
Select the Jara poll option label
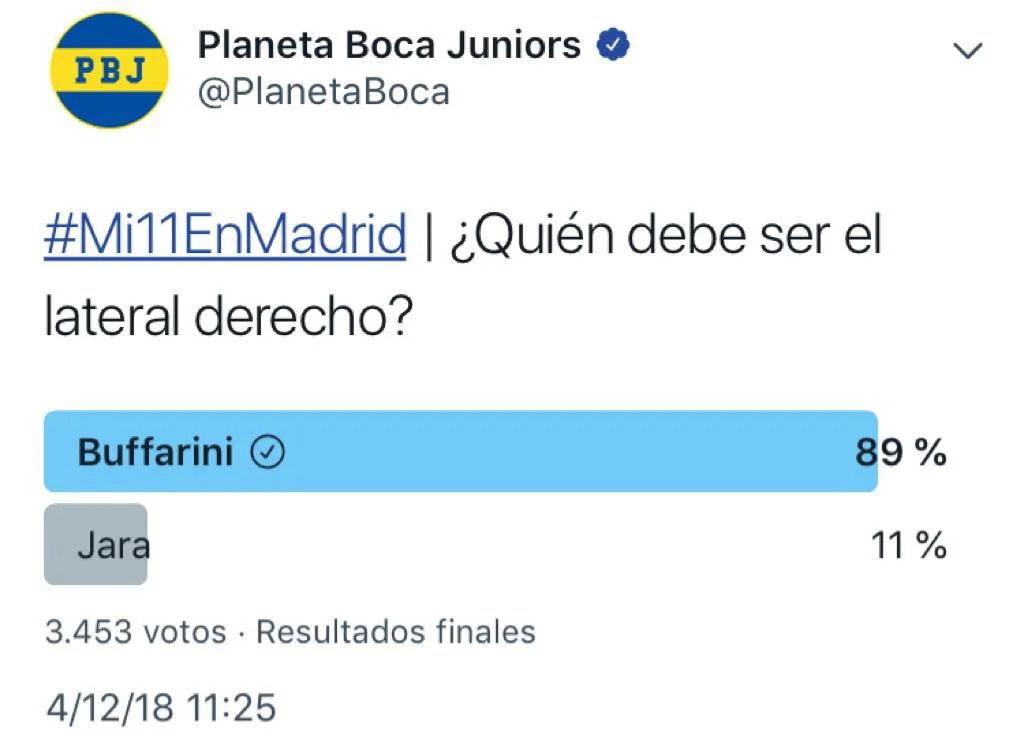pos(113,546)
